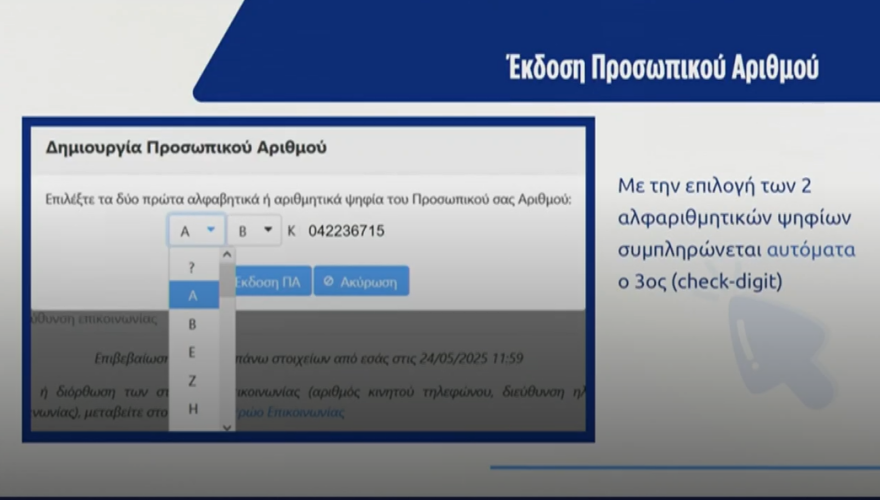This screenshot has width=880, height=500.
Task: Click the text (check-digit) in the side note
Action: click(727, 281)
